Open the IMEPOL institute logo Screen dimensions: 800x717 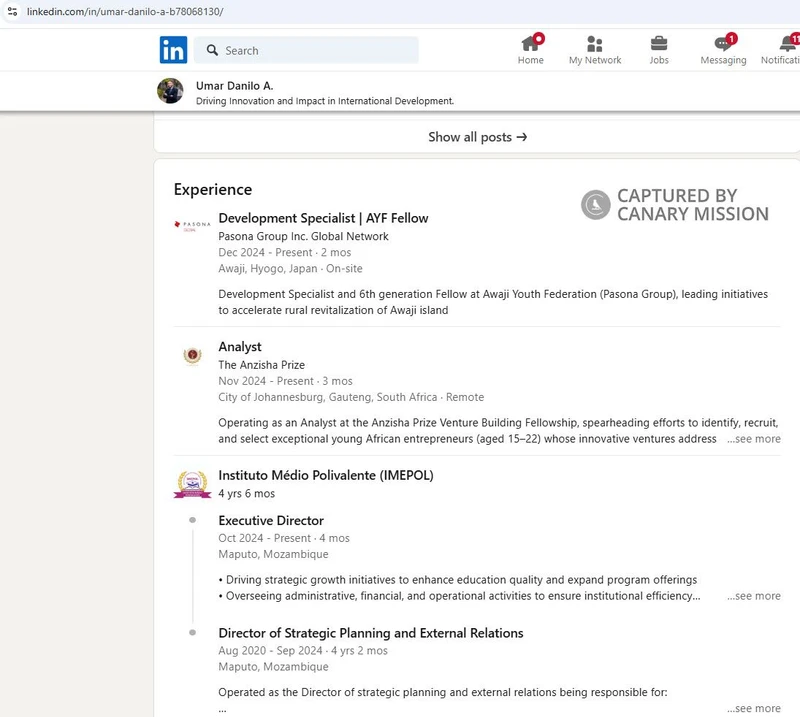tap(192, 484)
